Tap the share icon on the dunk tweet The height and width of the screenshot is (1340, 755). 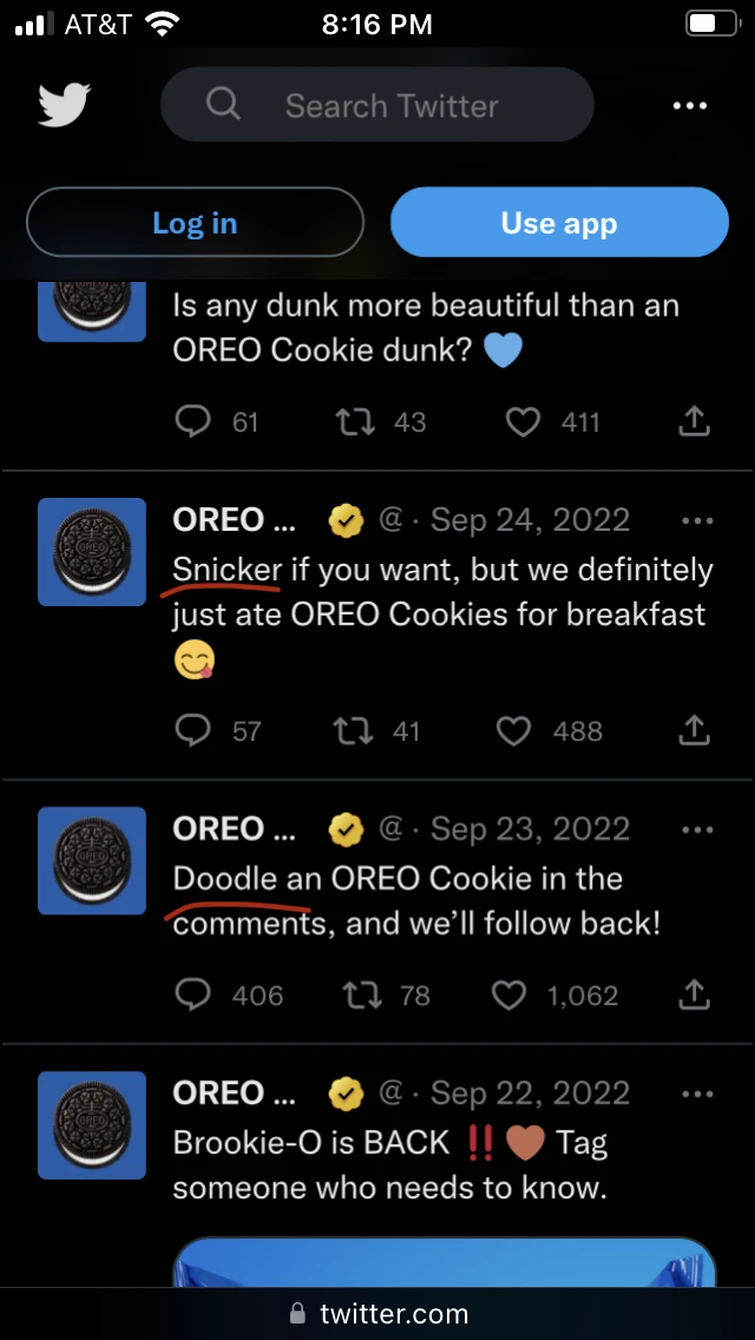(x=694, y=421)
